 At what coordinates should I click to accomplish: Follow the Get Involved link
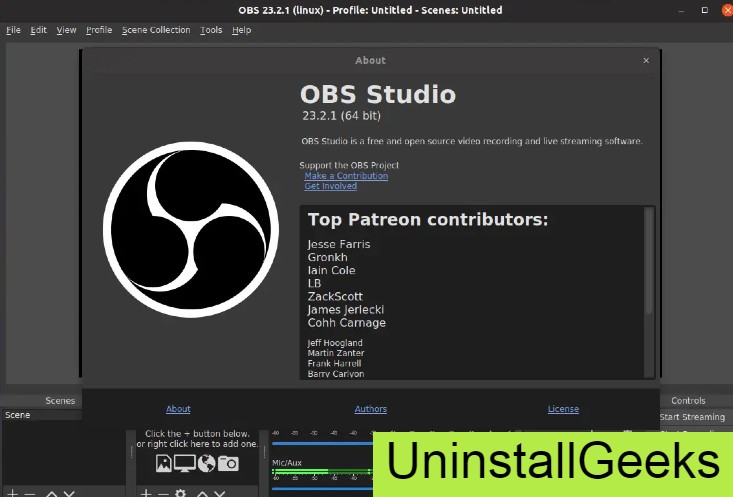331,186
